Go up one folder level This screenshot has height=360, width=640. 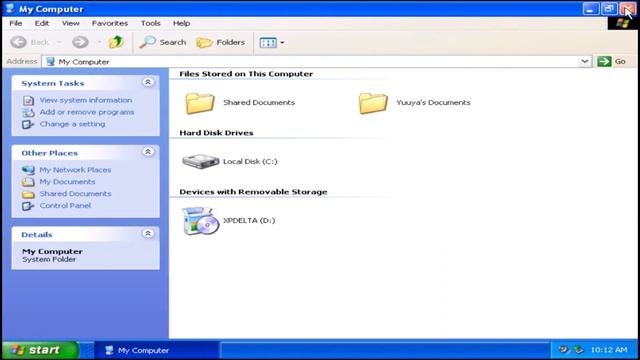point(116,42)
